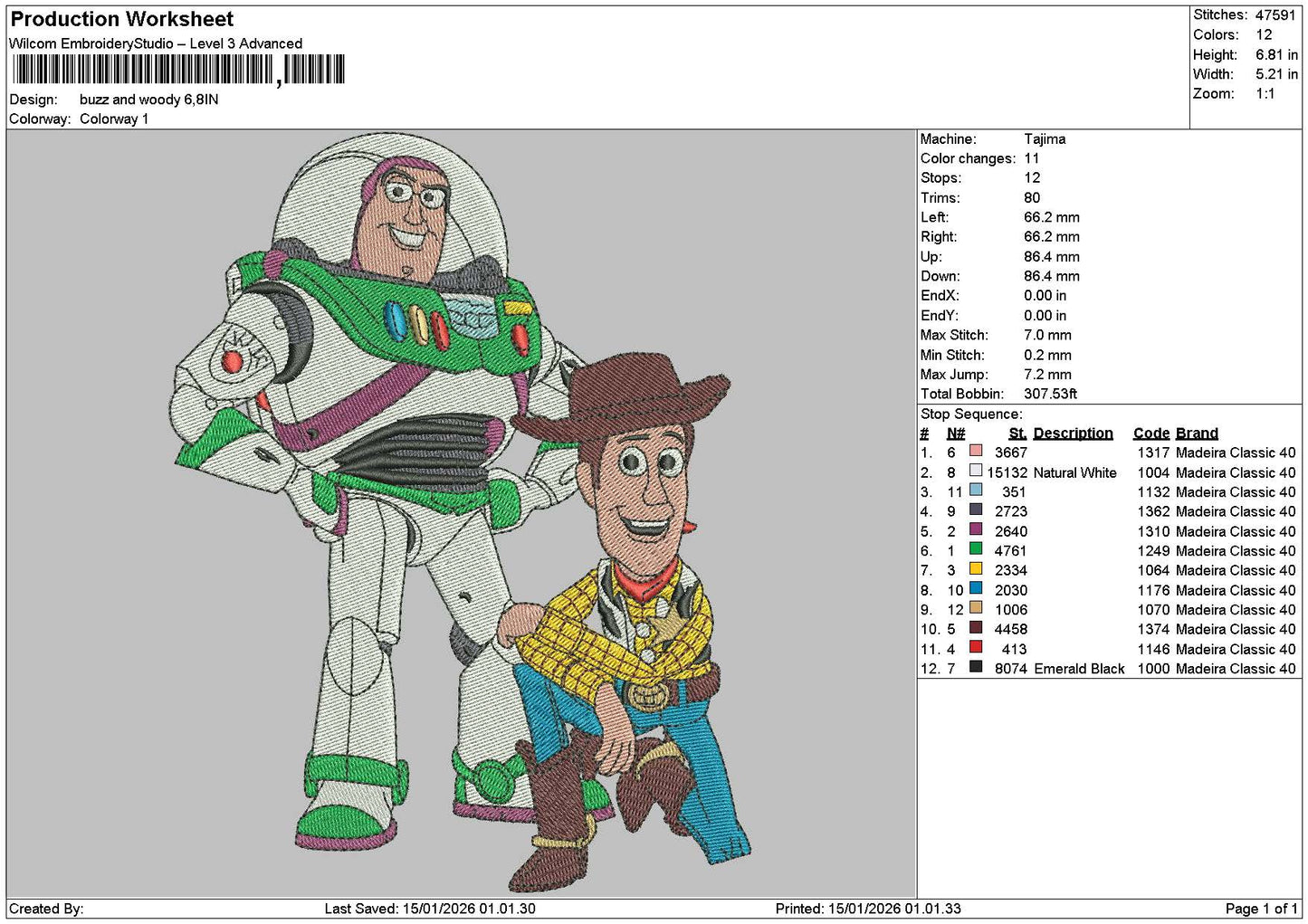The height and width of the screenshot is (924, 1308).
Task: Click Madeira Classic 40 in code 1310 row
Action: click(x=1236, y=531)
